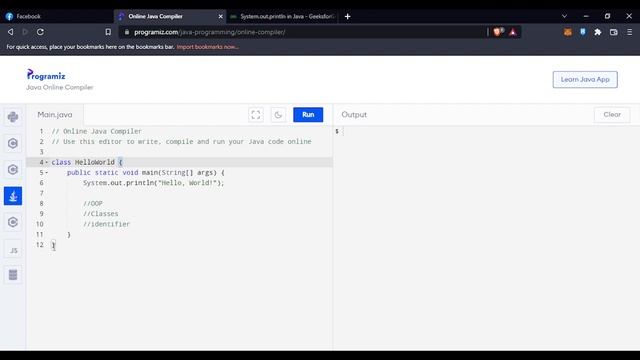Open the MetaMask fox extension
This screenshot has height=360, width=640.
click(568, 32)
